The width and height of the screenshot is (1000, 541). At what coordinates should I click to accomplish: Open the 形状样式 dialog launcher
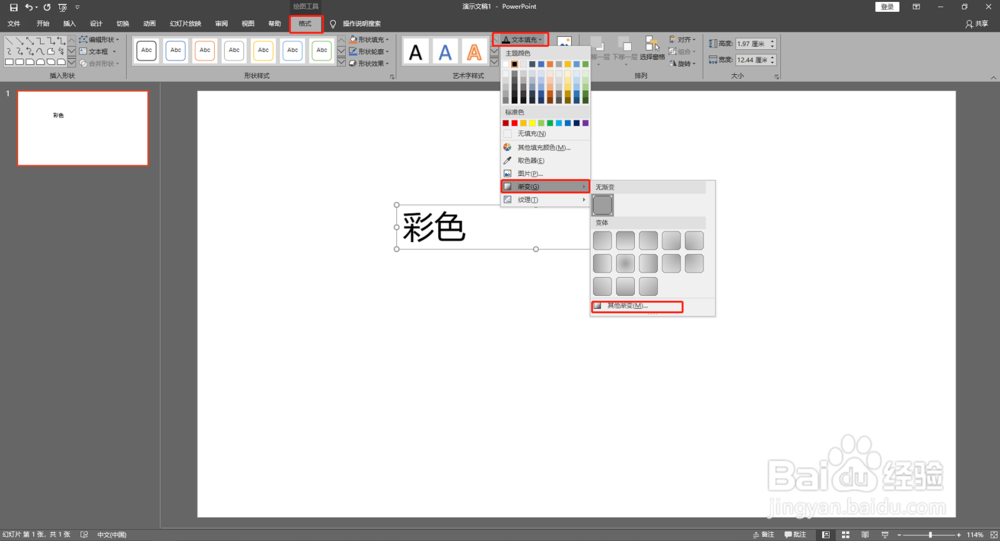392,77
